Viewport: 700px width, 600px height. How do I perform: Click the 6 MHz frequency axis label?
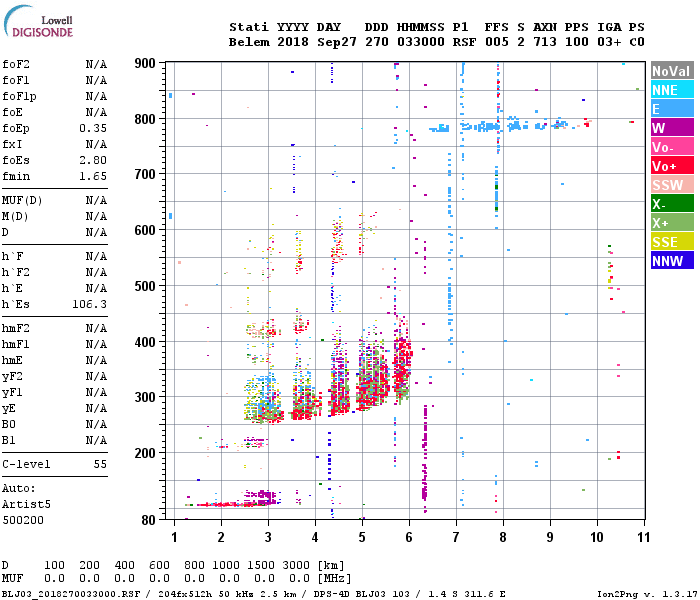(409, 537)
